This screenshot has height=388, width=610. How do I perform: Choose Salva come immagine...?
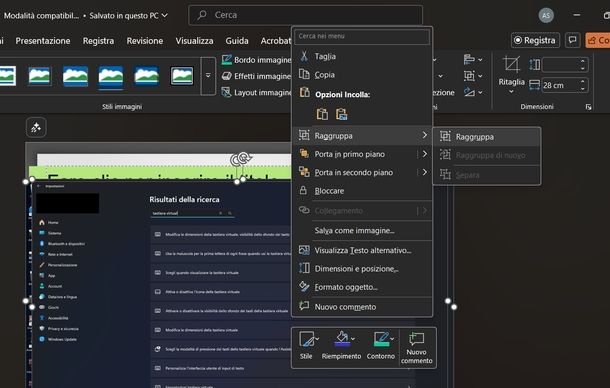pos(354,230)
